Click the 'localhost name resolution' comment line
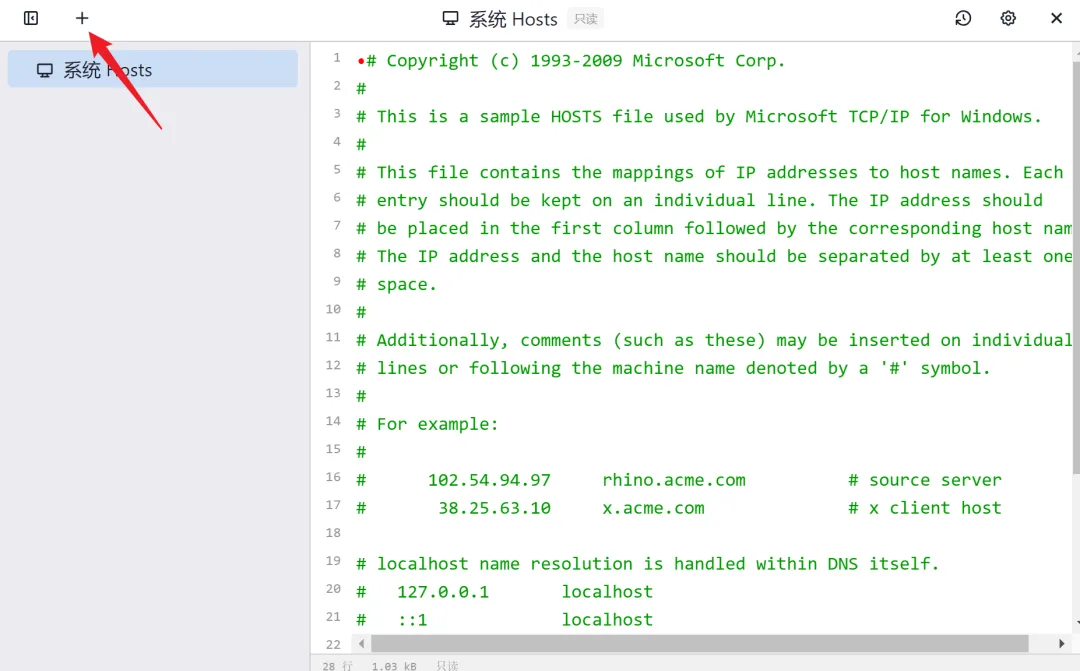The width and height of the screenshot is (1080, 671). [x=647, y=564]
